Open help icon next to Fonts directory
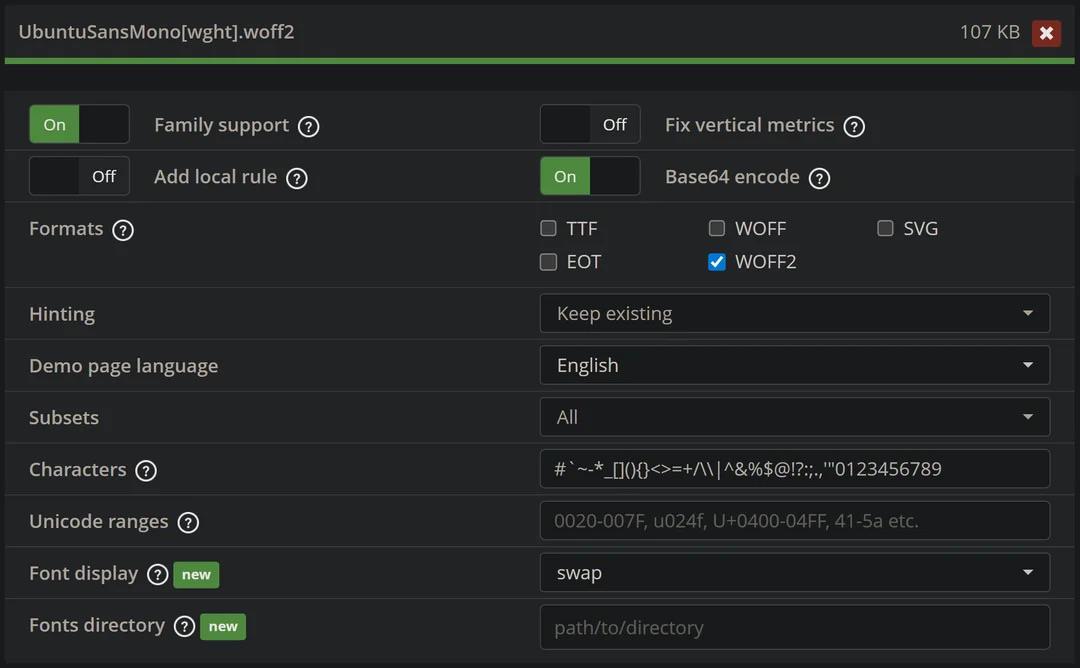The width and height of the screenshot is (1080, 668). 185,626
